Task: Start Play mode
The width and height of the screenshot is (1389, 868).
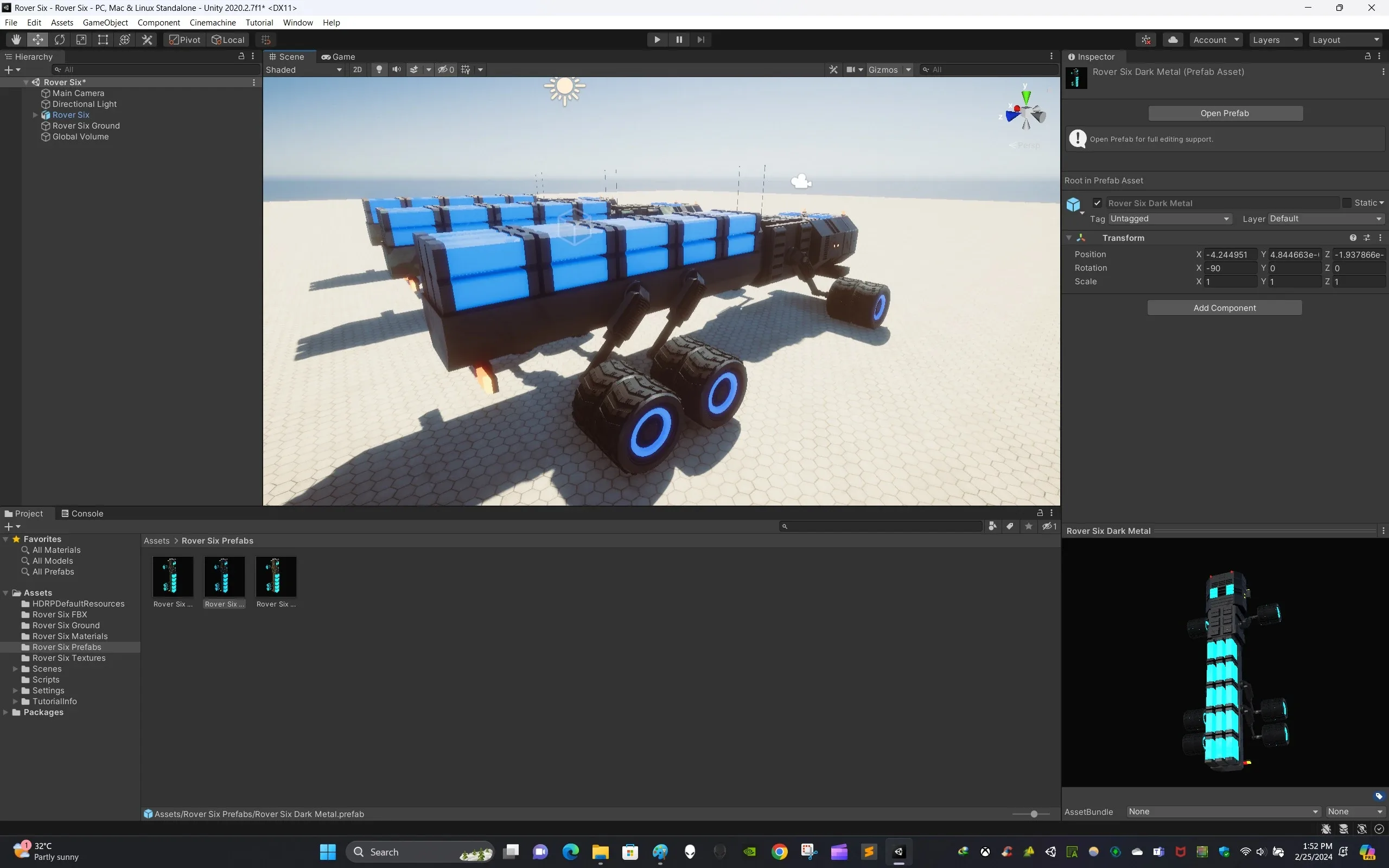Action: 657,40
